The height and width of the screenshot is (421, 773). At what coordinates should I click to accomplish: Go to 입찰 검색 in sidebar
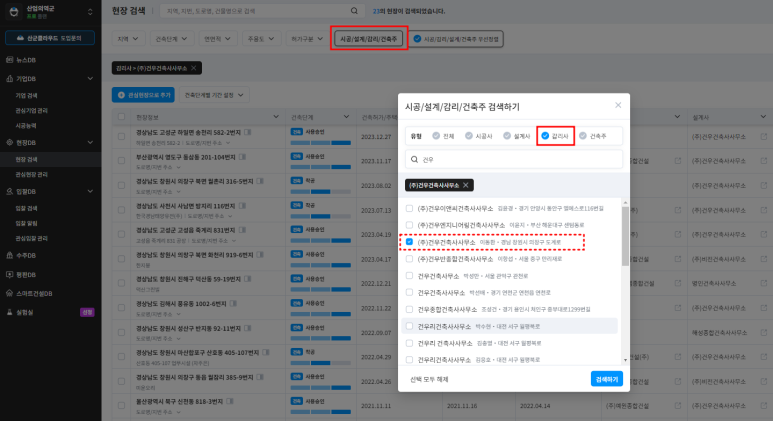pos(26,208)
